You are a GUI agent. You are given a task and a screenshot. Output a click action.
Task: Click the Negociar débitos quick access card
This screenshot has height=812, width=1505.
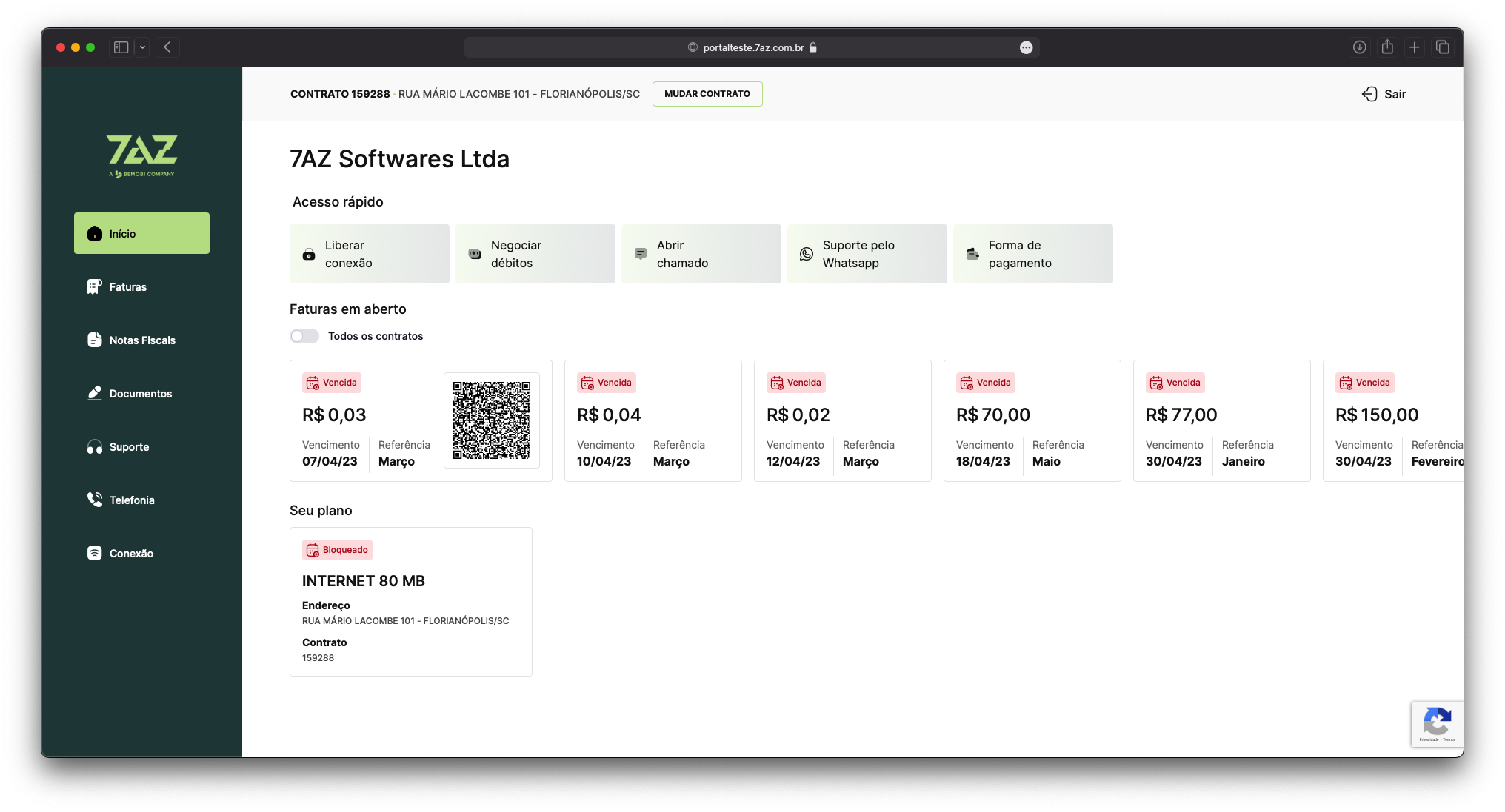[535, 254]
